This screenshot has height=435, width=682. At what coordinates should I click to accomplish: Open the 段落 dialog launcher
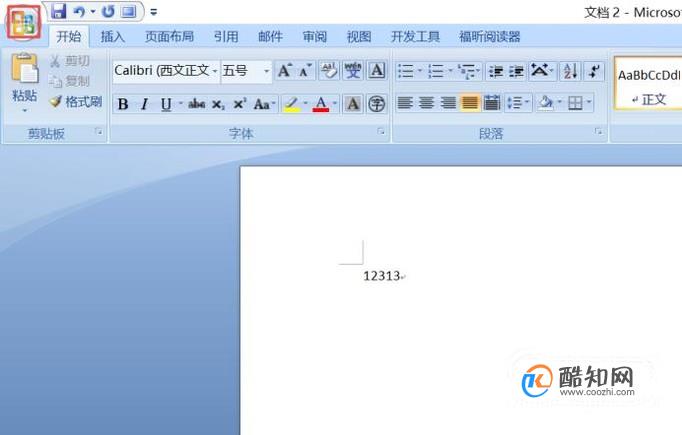pyautogui.click(x=598, y=131)
